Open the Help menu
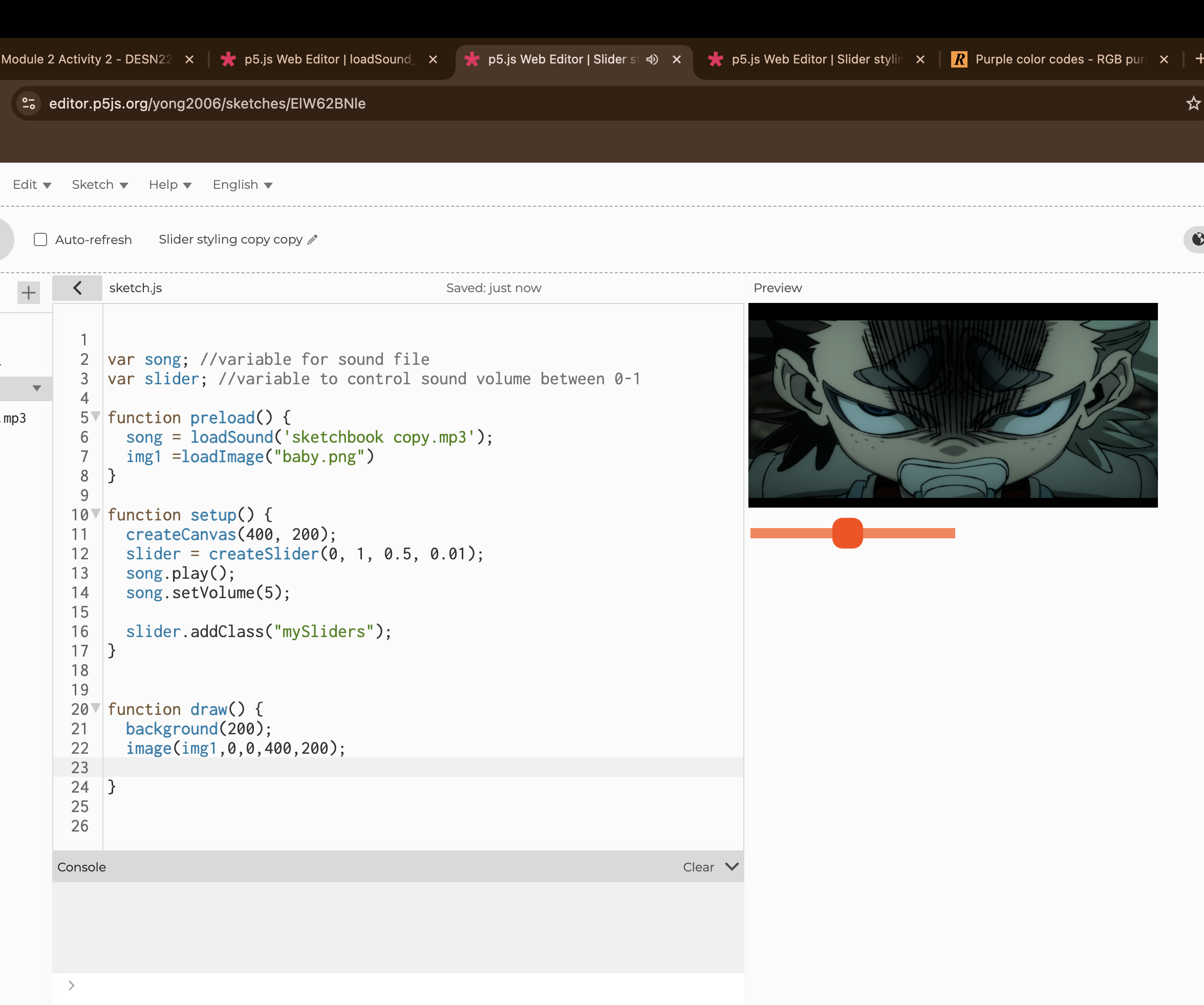Image resolution: width=1204 pixels, height=1005 pixels. (170, 185)
